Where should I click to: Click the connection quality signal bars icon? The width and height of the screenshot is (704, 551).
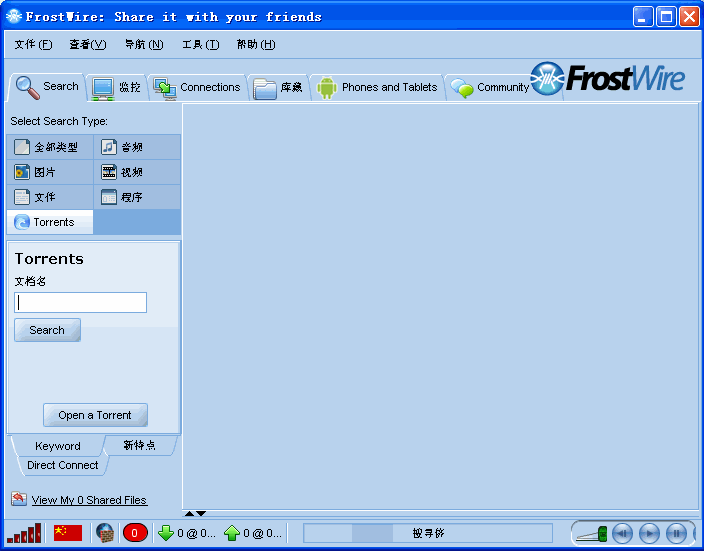click(24, 533)
